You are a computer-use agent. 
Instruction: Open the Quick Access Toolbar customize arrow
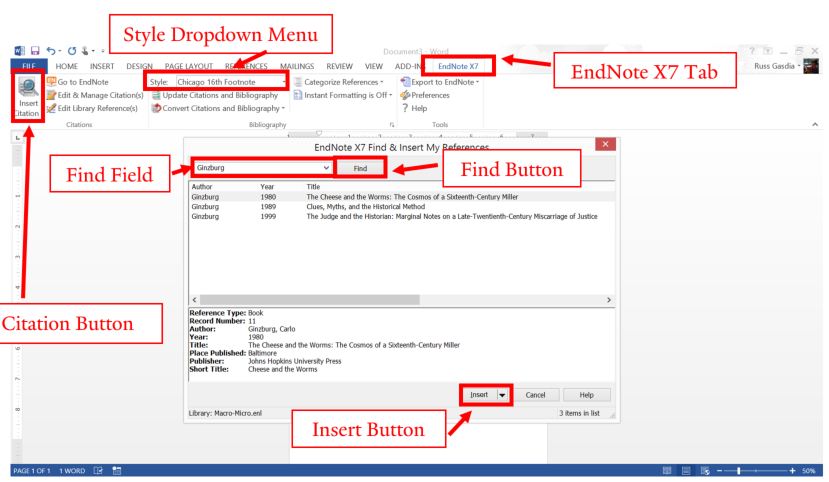103,51
